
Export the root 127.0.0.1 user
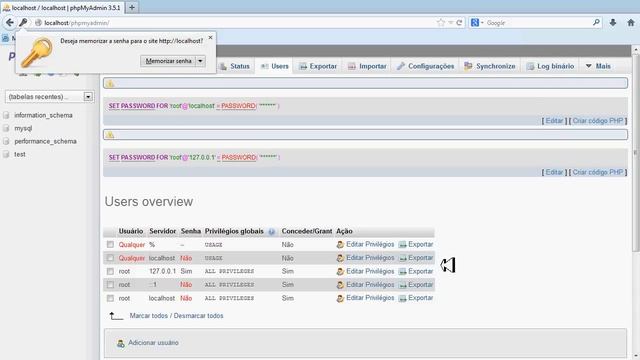click(416, 271)
